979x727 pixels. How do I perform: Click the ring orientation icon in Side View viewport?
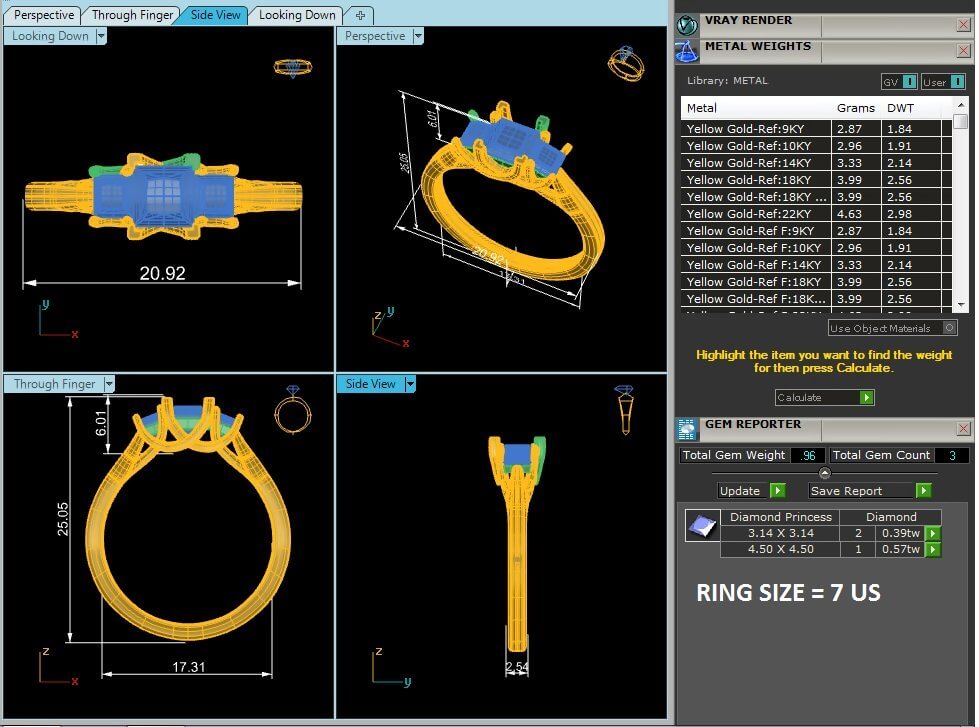[x=624, y=408]
